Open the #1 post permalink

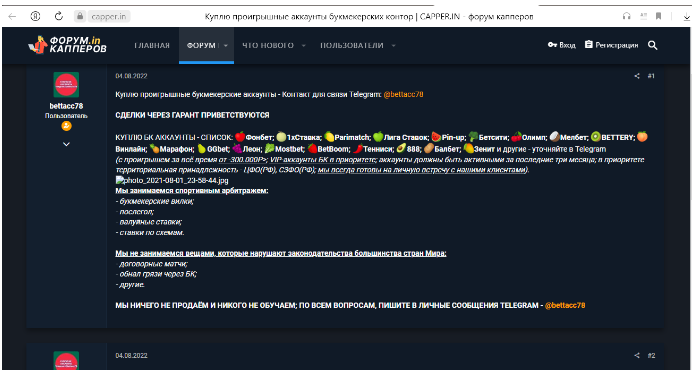click(651, 76)
